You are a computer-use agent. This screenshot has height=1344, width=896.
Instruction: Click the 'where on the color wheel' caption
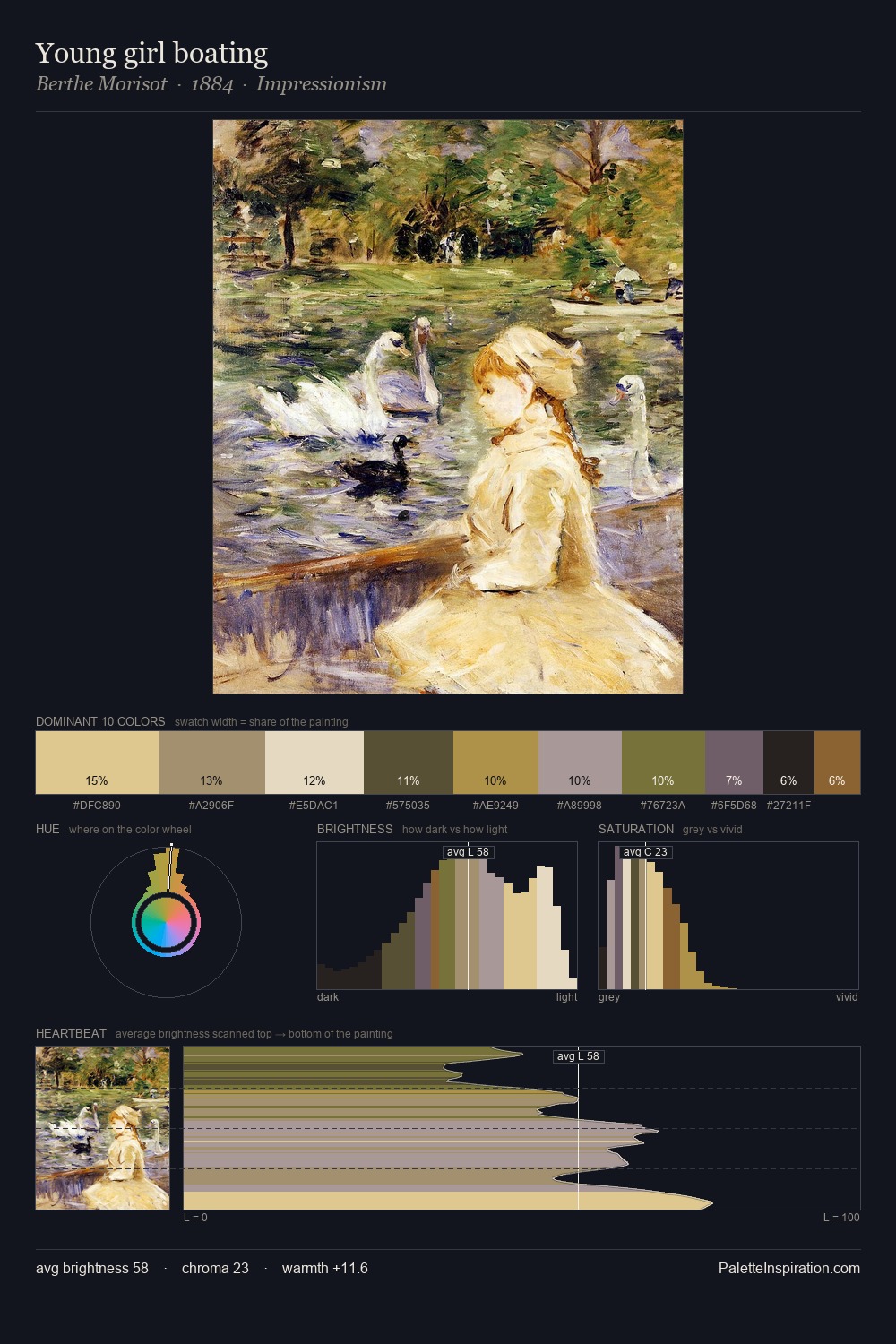[x=130, y=830]
